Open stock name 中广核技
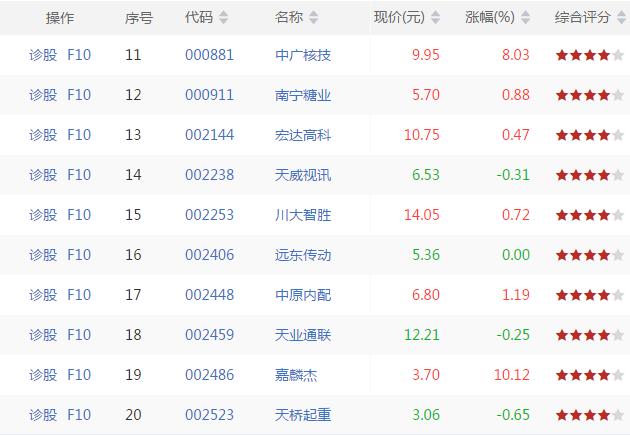Viewport: 630px width, 436px height. (303, 55)
